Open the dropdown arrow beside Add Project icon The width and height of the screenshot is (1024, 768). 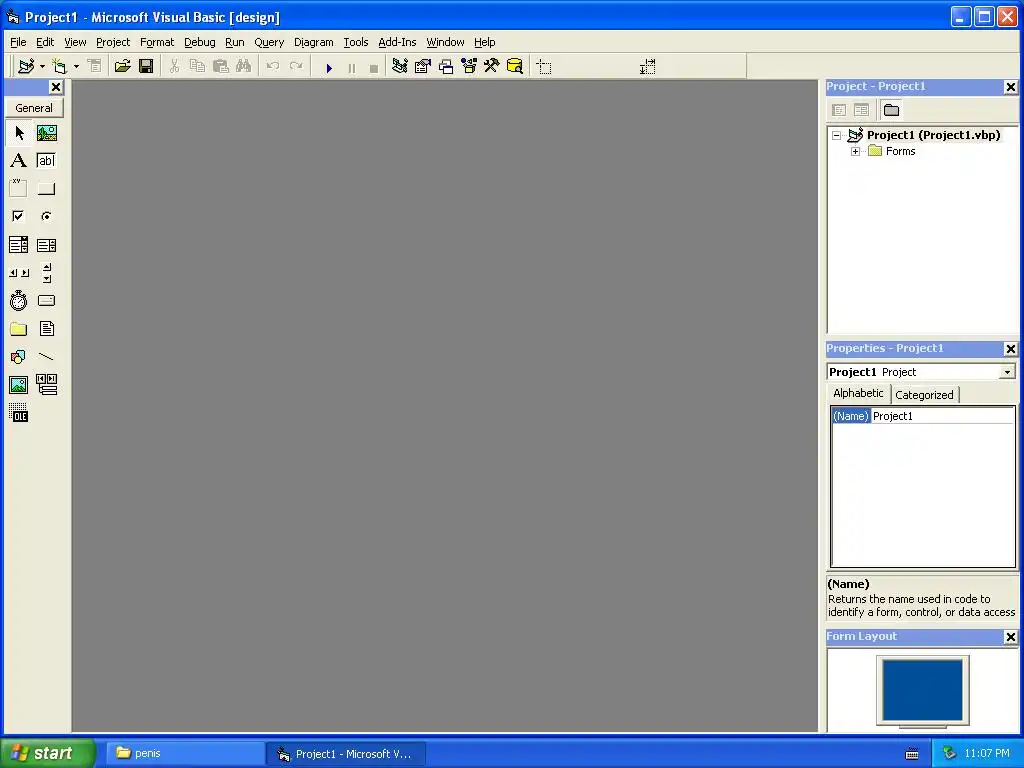click(42, 67)
